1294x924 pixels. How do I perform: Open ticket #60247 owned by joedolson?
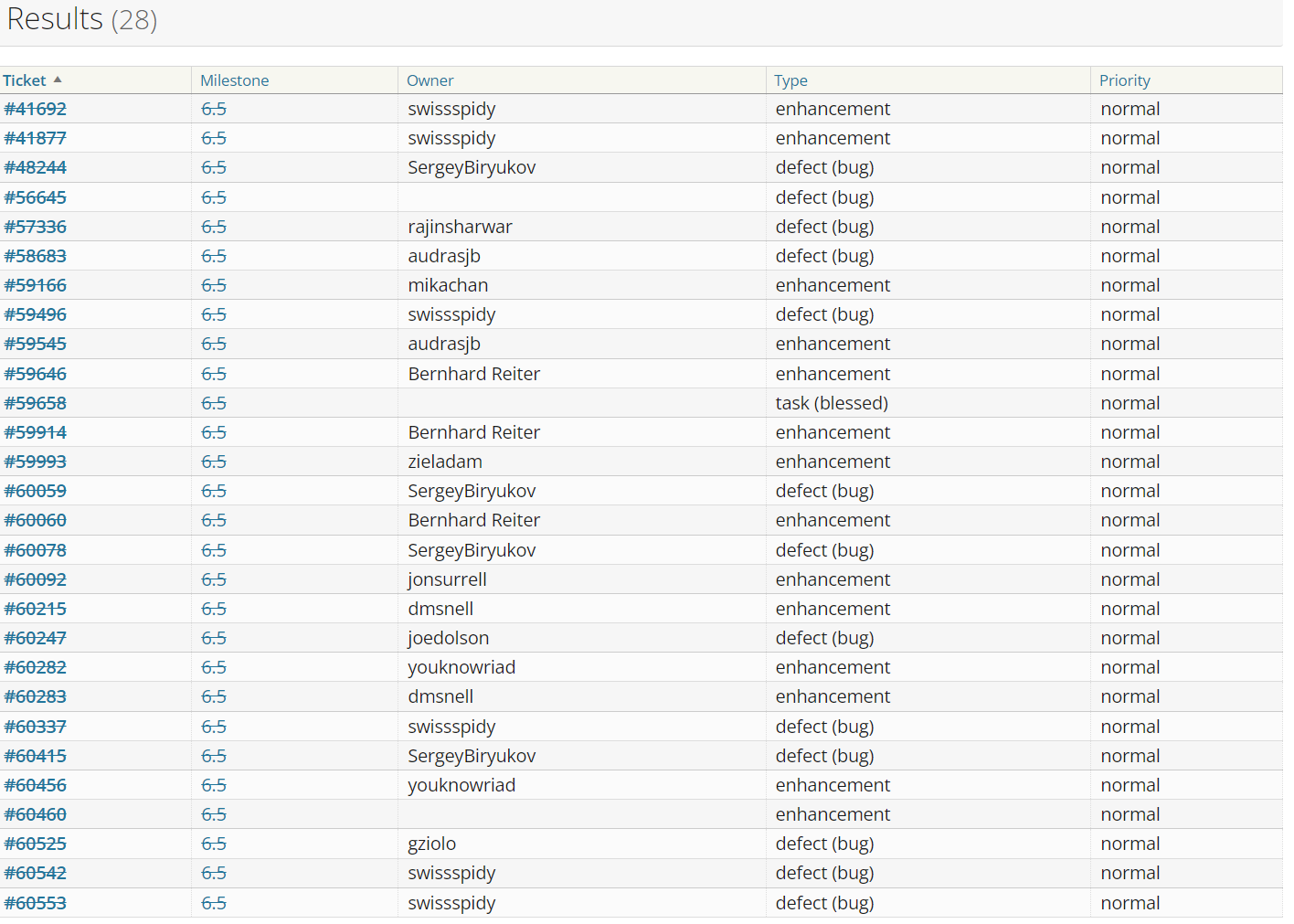(x=35, y=637)
